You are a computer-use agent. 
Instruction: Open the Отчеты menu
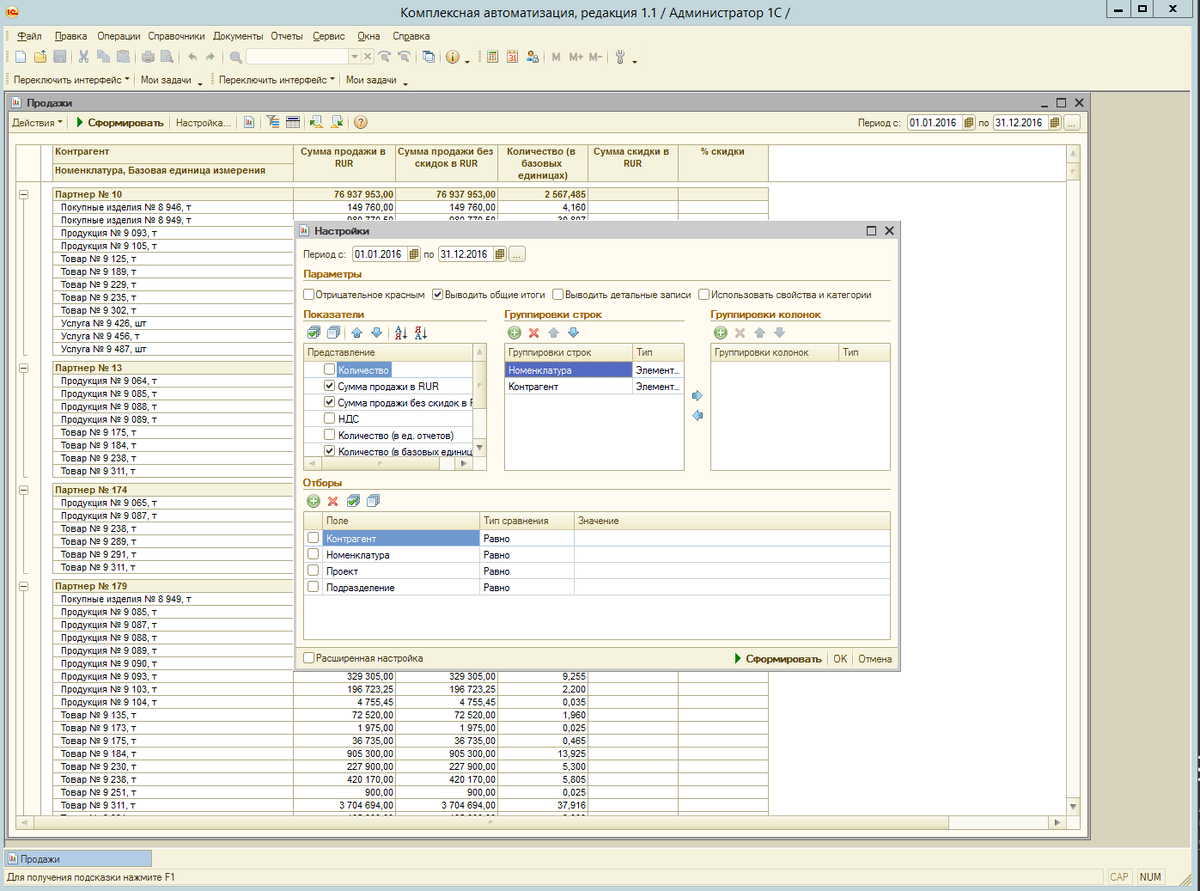[x=287, y=35]
